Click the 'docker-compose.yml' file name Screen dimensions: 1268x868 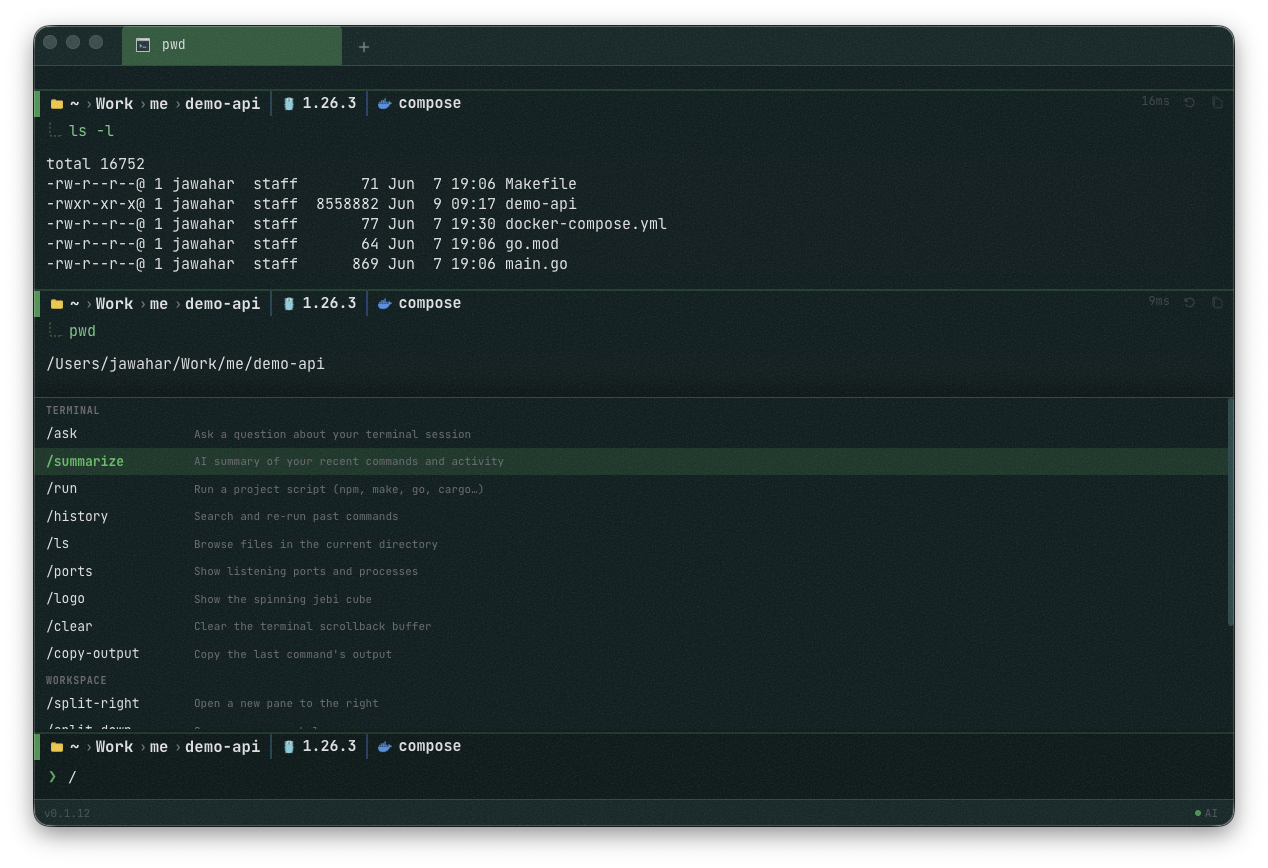(586, 224)
